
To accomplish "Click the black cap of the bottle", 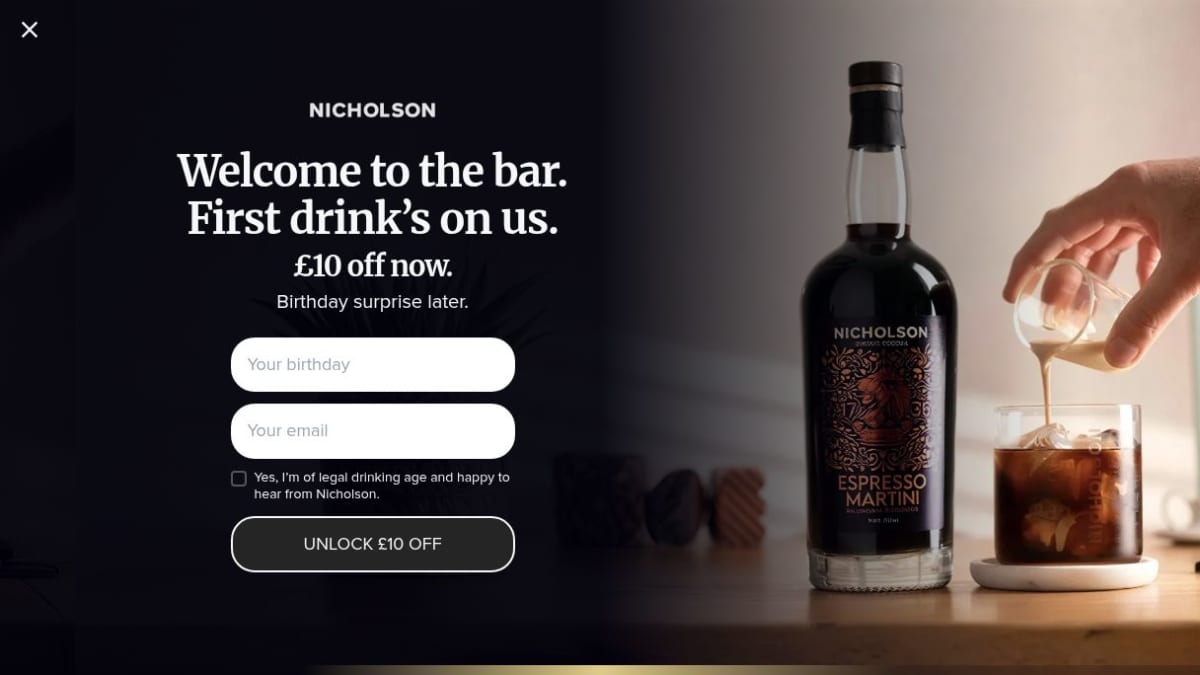I will [x=875, y=103].
